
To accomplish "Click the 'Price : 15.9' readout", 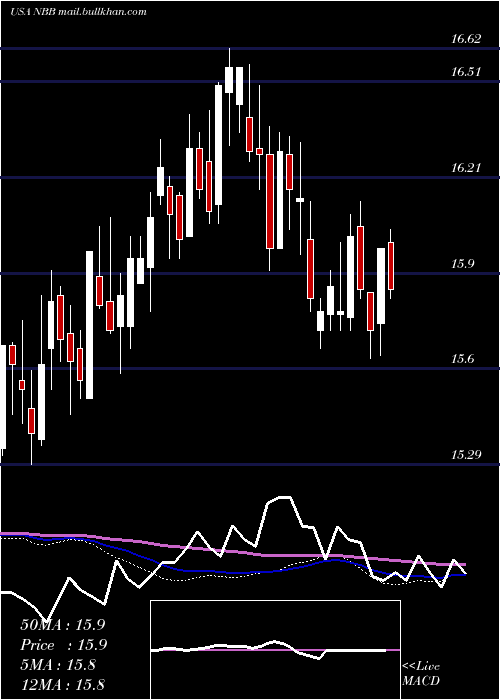I will coord(62,645).
